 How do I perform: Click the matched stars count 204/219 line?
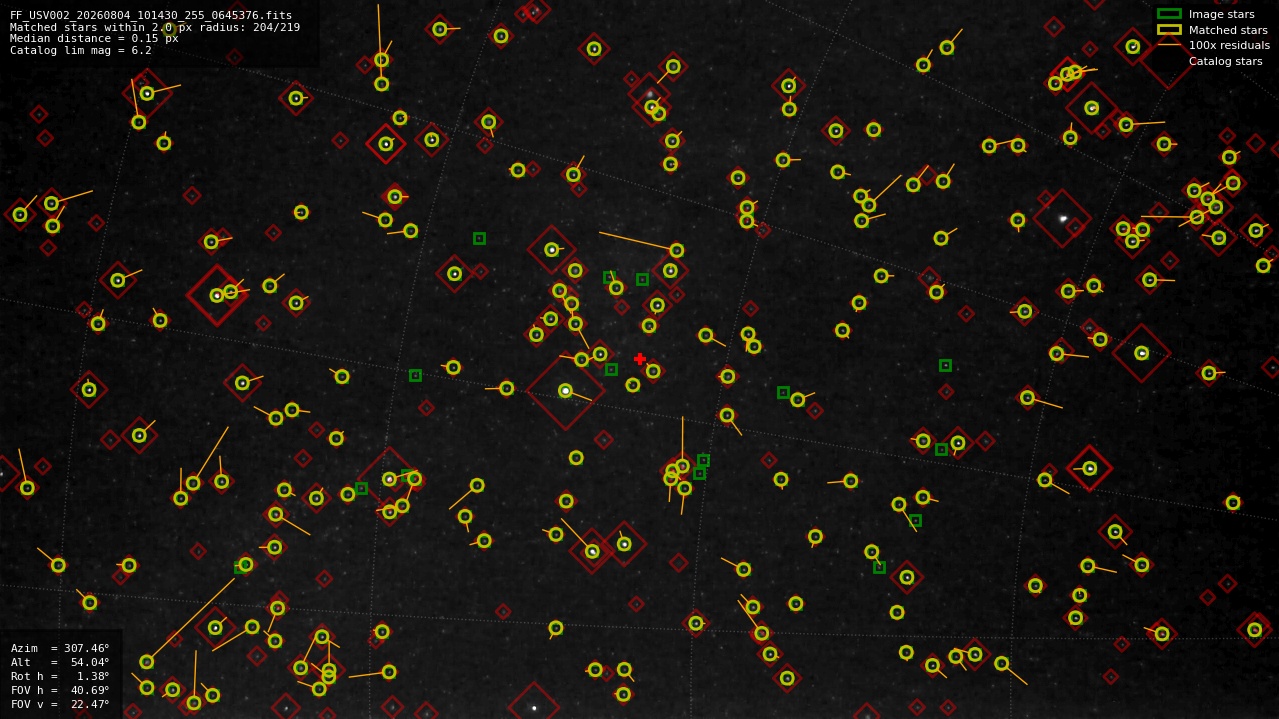(x=155, y=27)
